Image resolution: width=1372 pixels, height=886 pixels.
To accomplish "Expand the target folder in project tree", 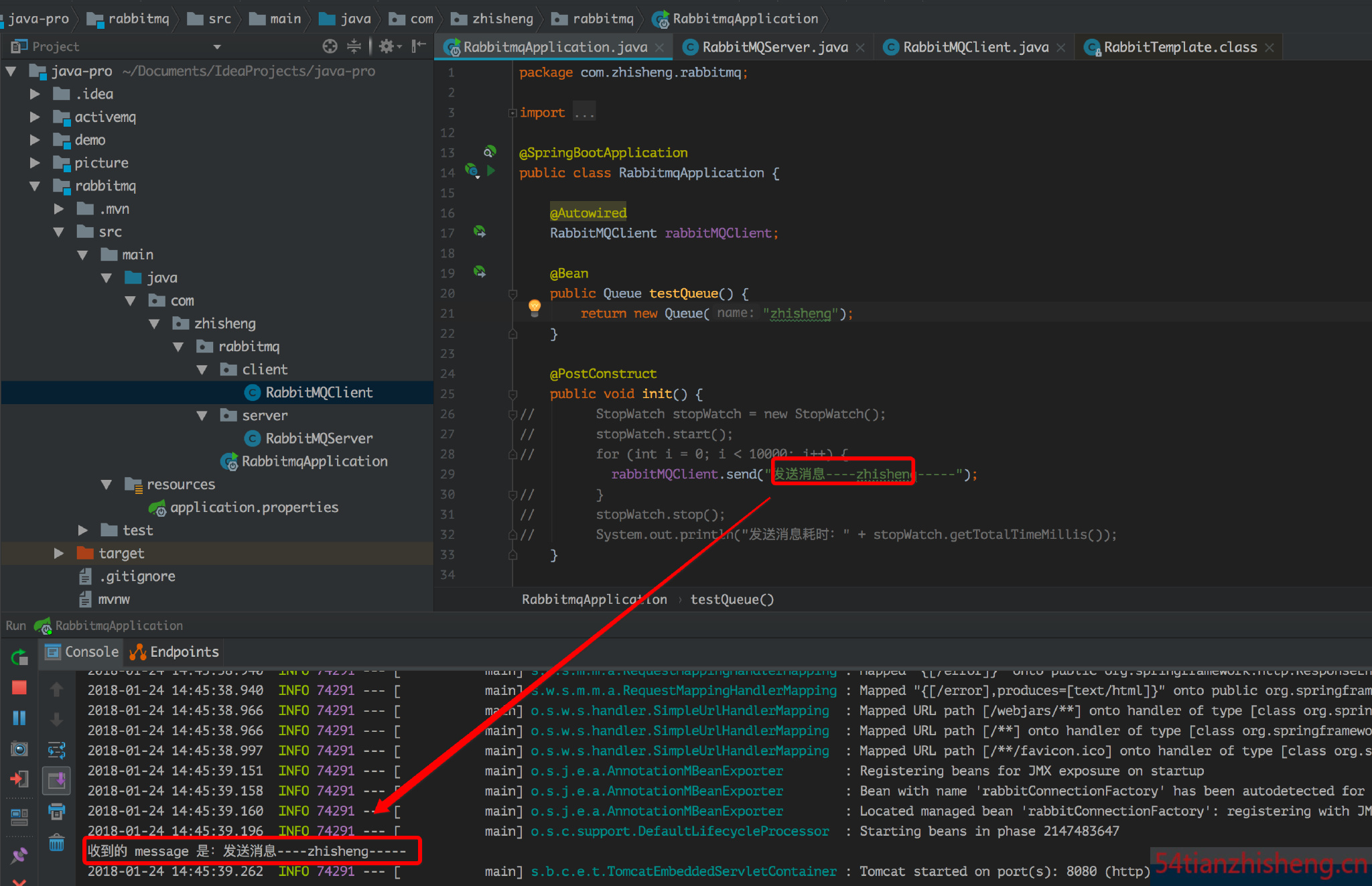I will coord(59,553).
